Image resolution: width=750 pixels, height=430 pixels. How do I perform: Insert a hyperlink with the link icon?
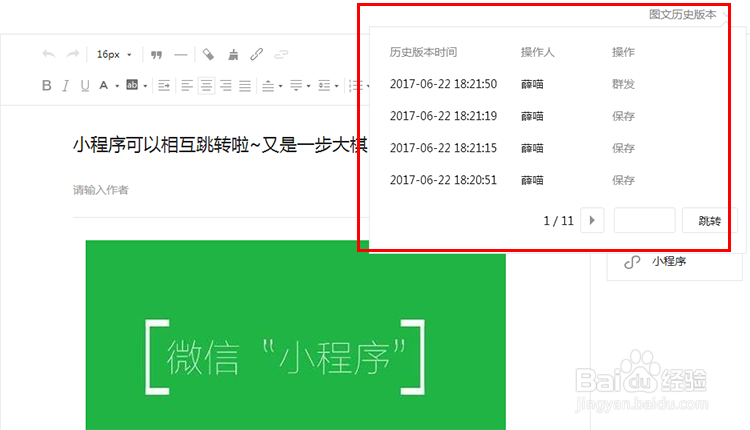tap(257, 54)
